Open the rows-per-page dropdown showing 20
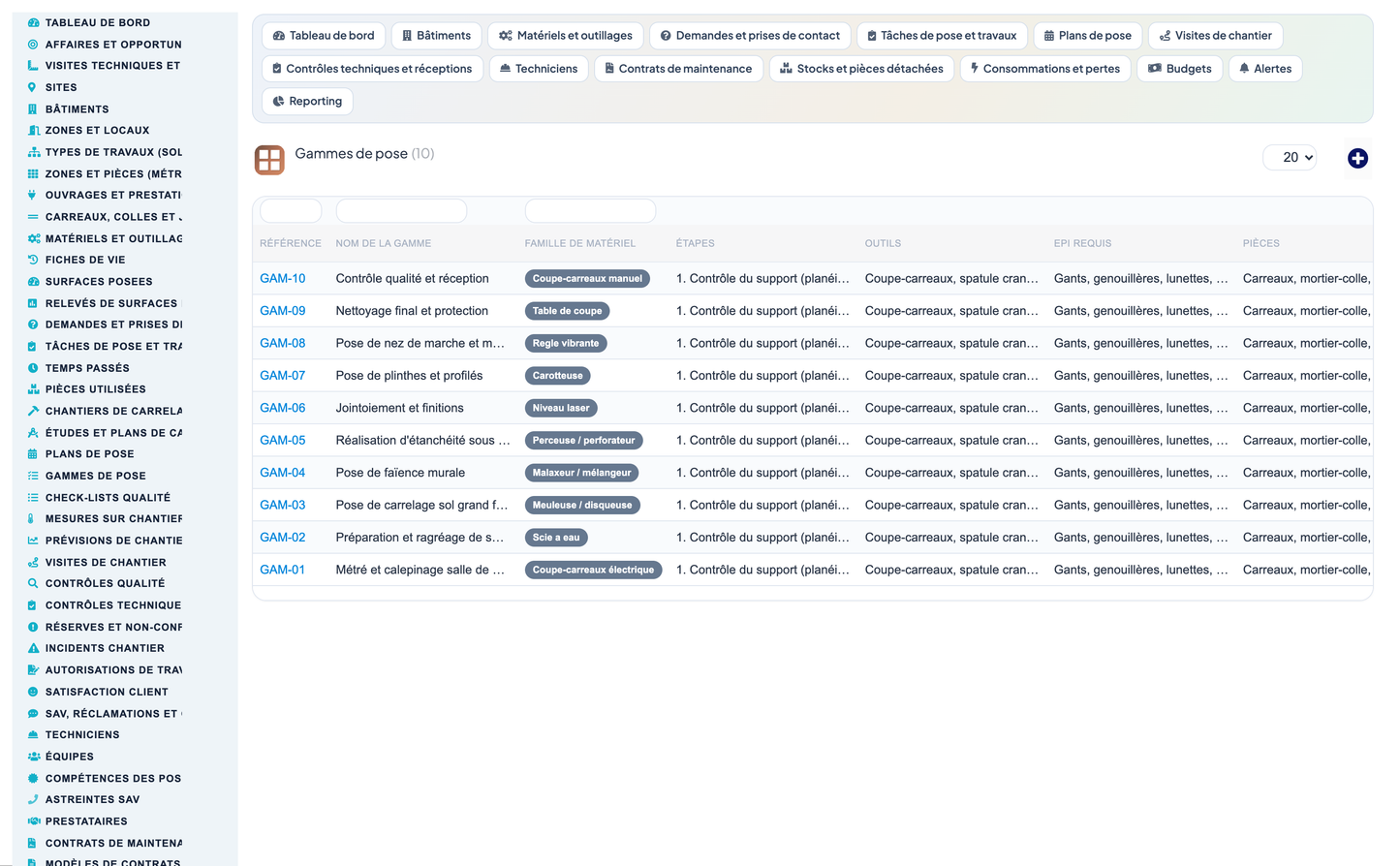Viewport: 1400px width, 866px height. coord(1290,157)
